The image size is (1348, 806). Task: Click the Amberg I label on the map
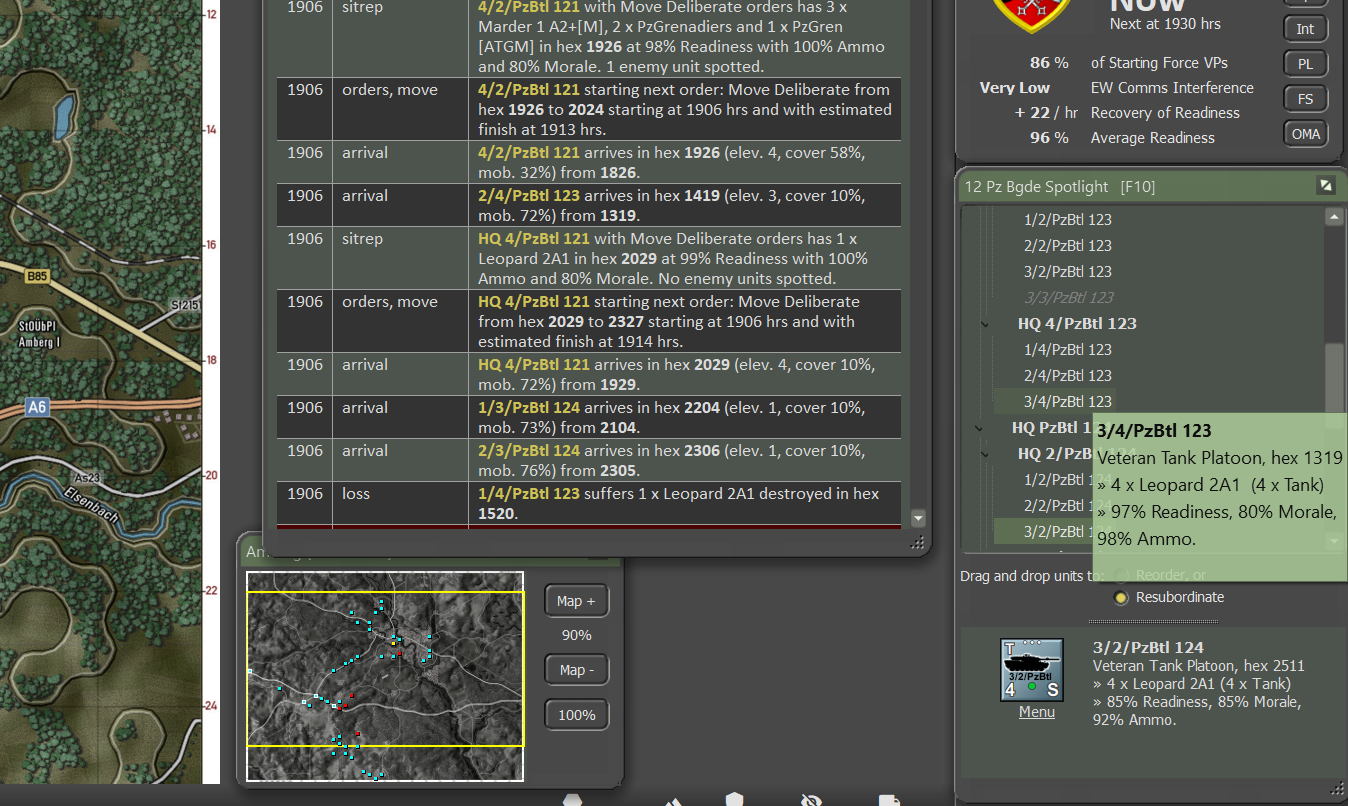click(40, 342)
